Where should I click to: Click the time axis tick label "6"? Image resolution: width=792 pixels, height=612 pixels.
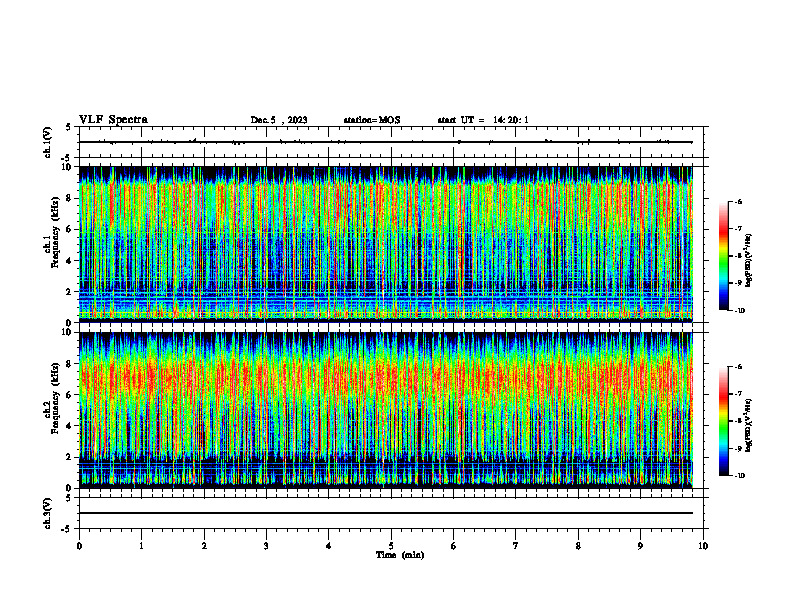click(454, 546)
